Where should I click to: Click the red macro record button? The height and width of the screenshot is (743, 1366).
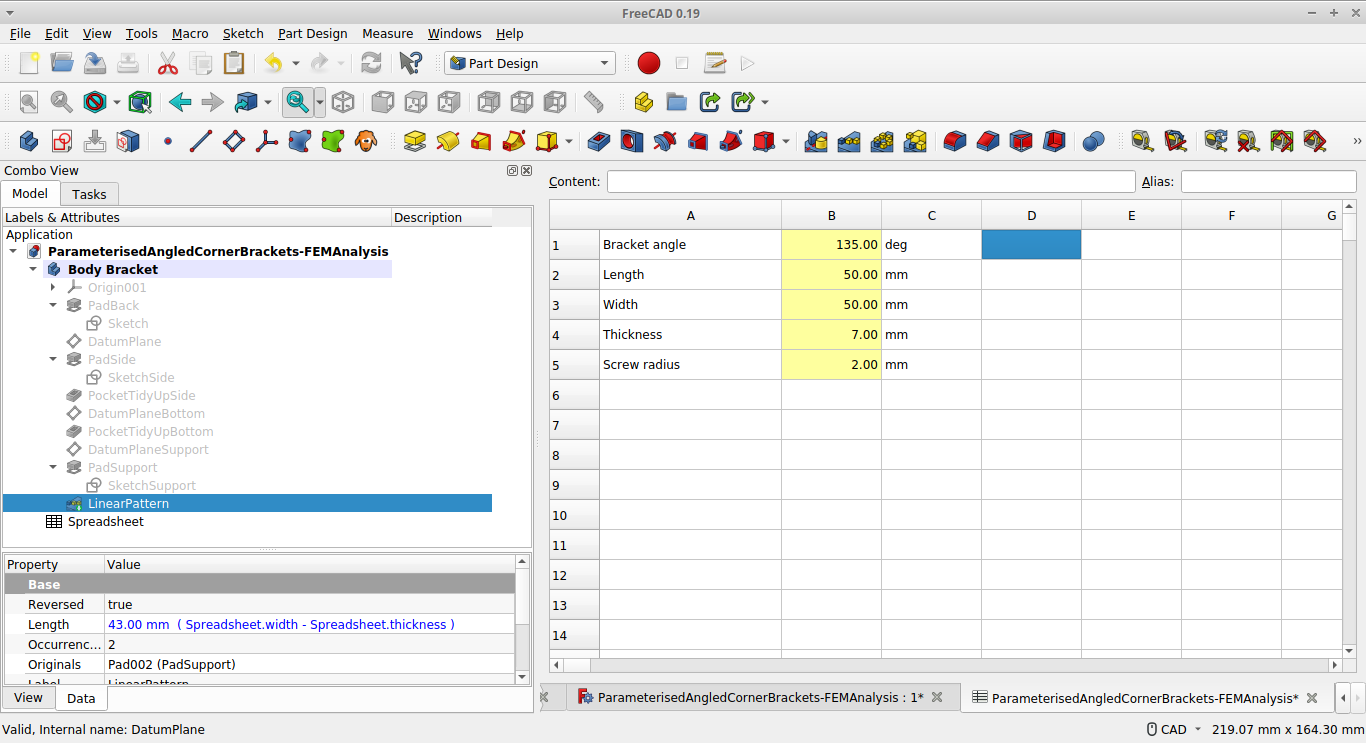pos(649,63)
